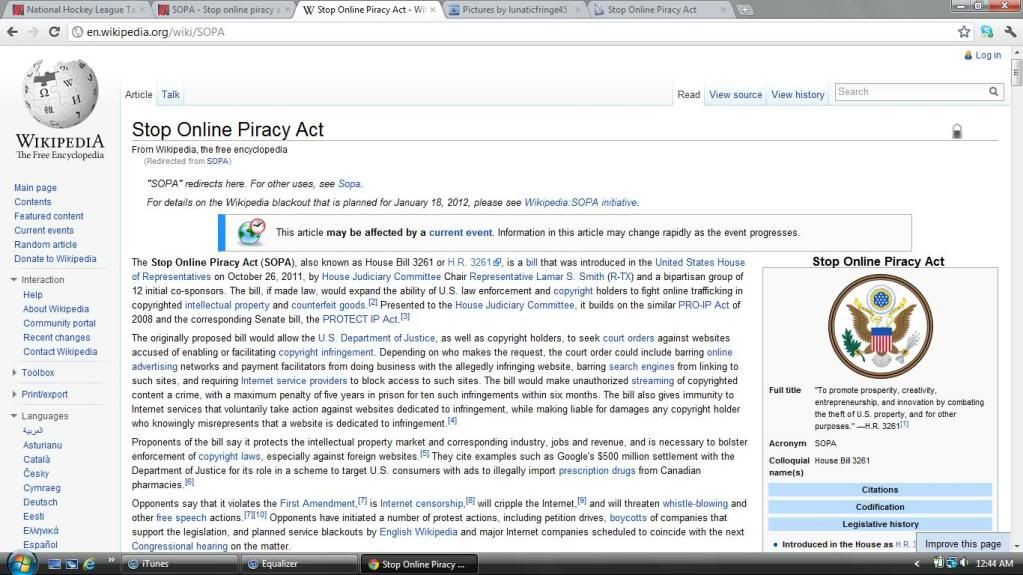The image size is (1023, 575).
Task: Select the Español language link
Action: (40, 544)
